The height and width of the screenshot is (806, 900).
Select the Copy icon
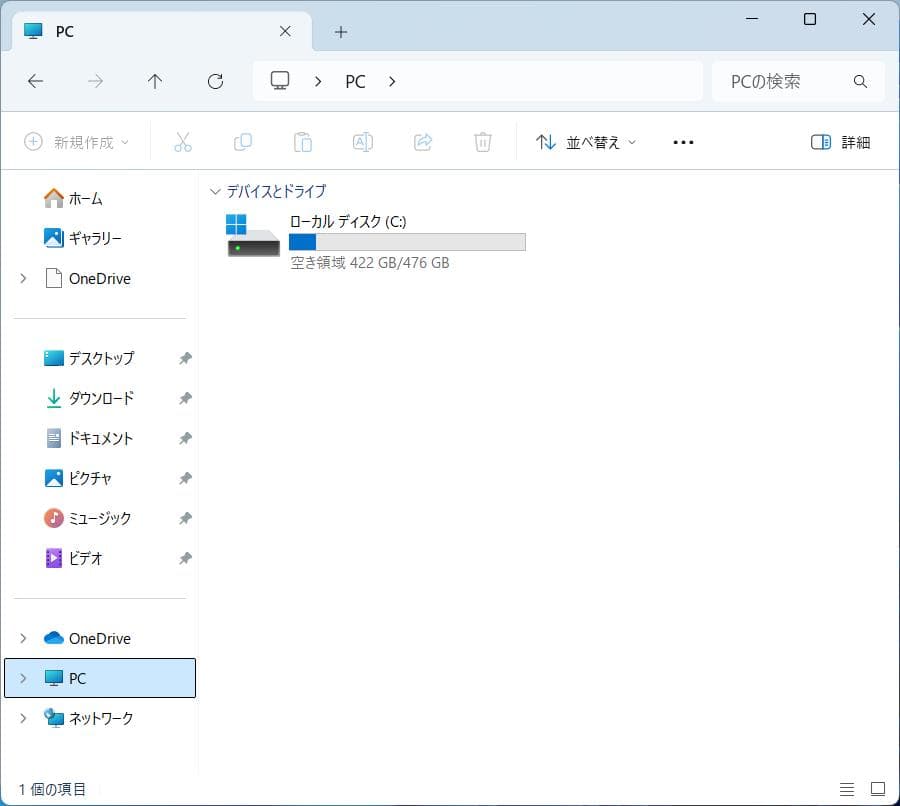click(x=242, y=141)
